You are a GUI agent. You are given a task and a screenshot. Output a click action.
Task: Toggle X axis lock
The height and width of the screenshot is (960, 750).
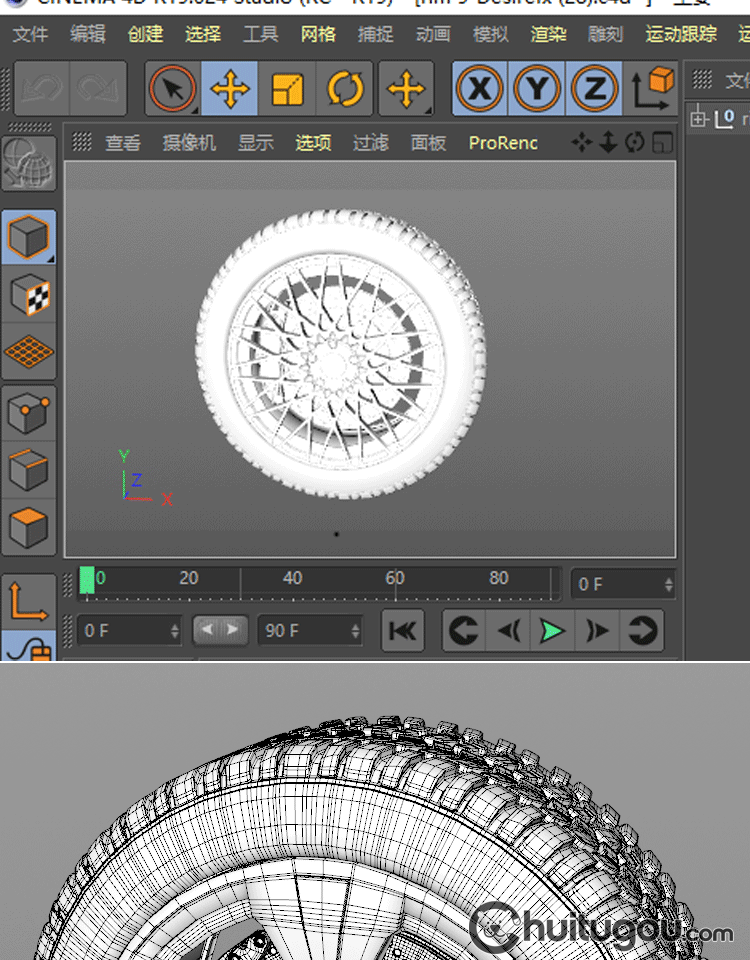pyautogui.click(x=480, y=90)
